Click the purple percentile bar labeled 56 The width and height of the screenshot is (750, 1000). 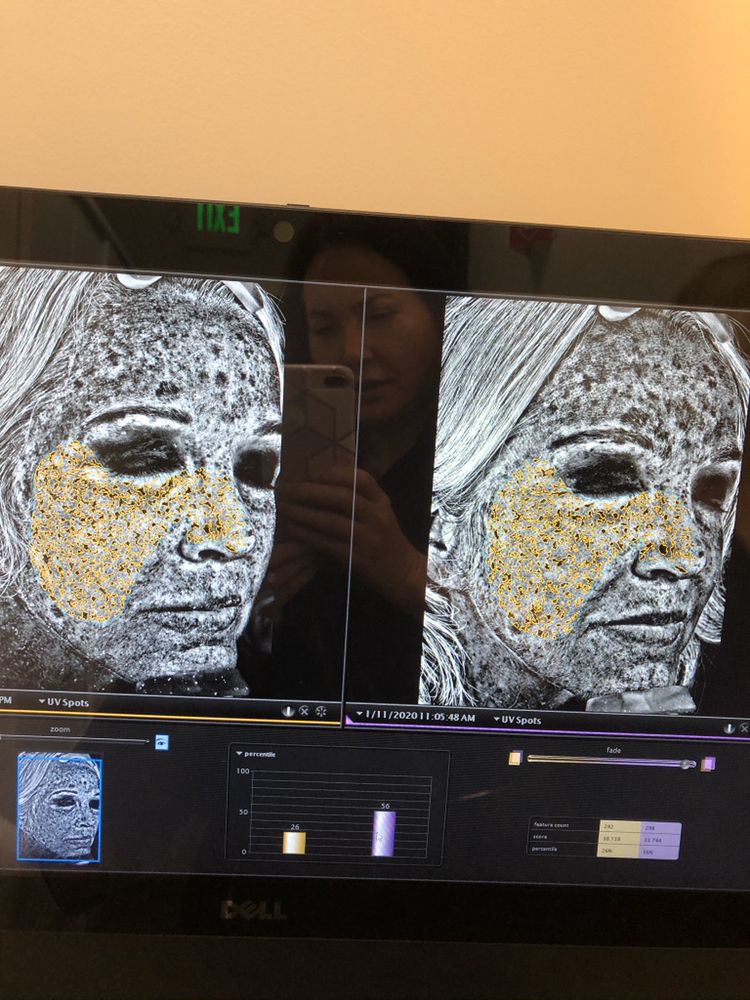384,832
